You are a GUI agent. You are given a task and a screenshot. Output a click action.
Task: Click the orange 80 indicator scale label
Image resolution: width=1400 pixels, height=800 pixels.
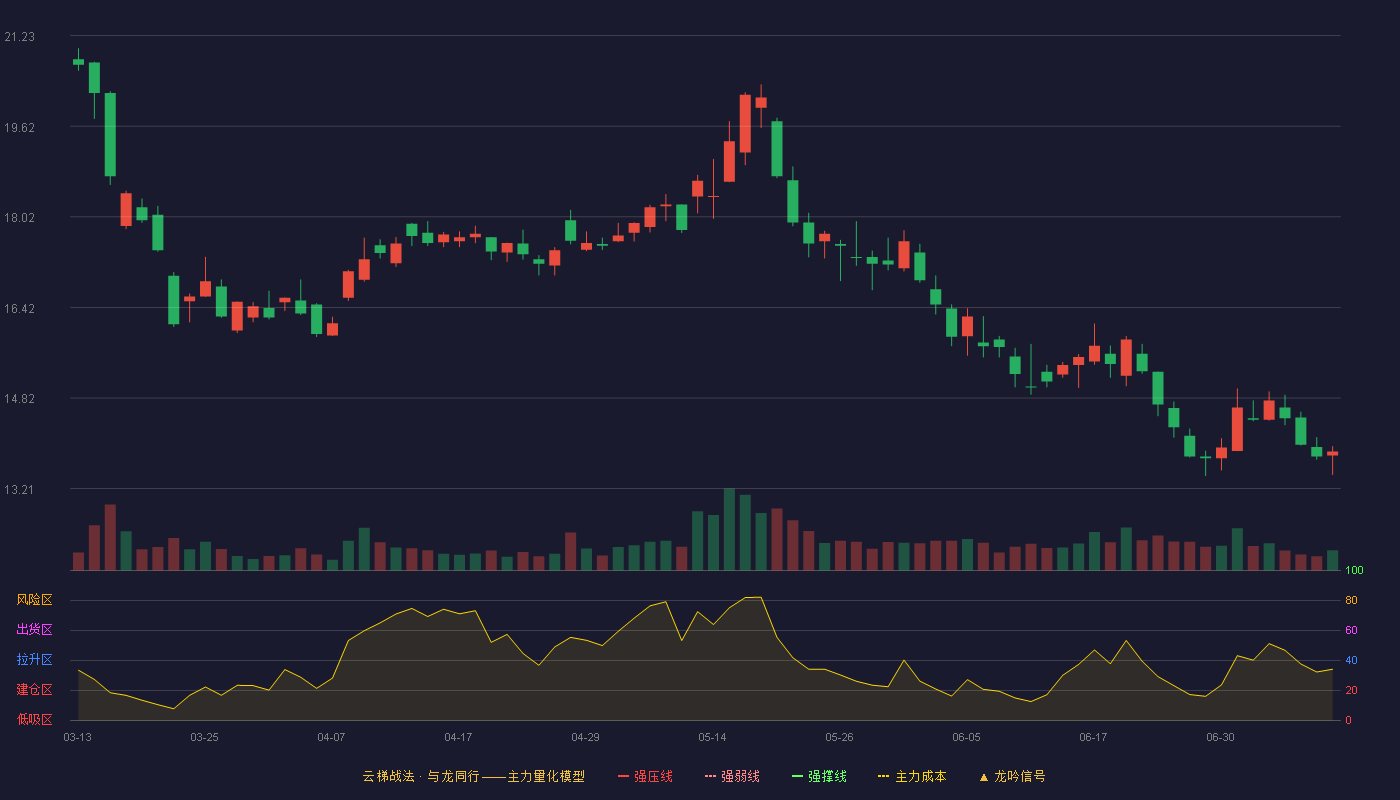point(1351,600)
